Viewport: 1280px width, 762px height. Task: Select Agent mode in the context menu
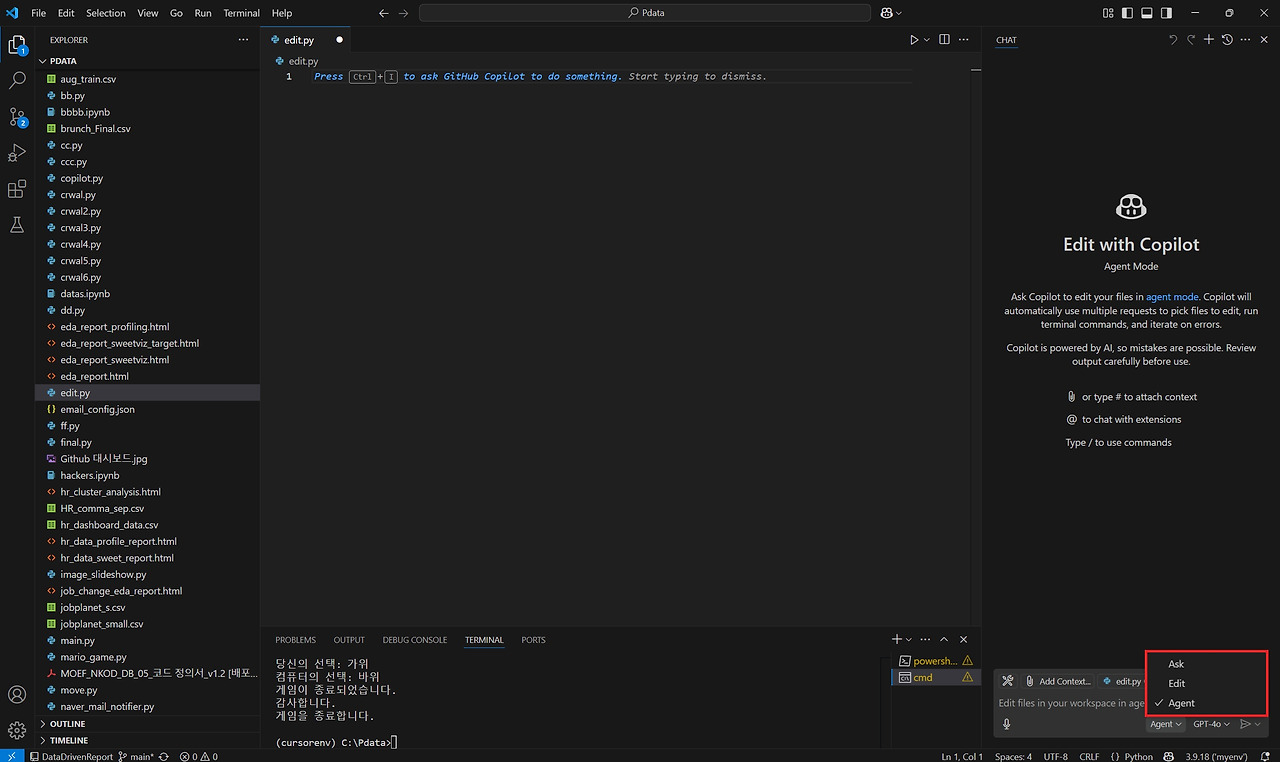click(1180, 703)
